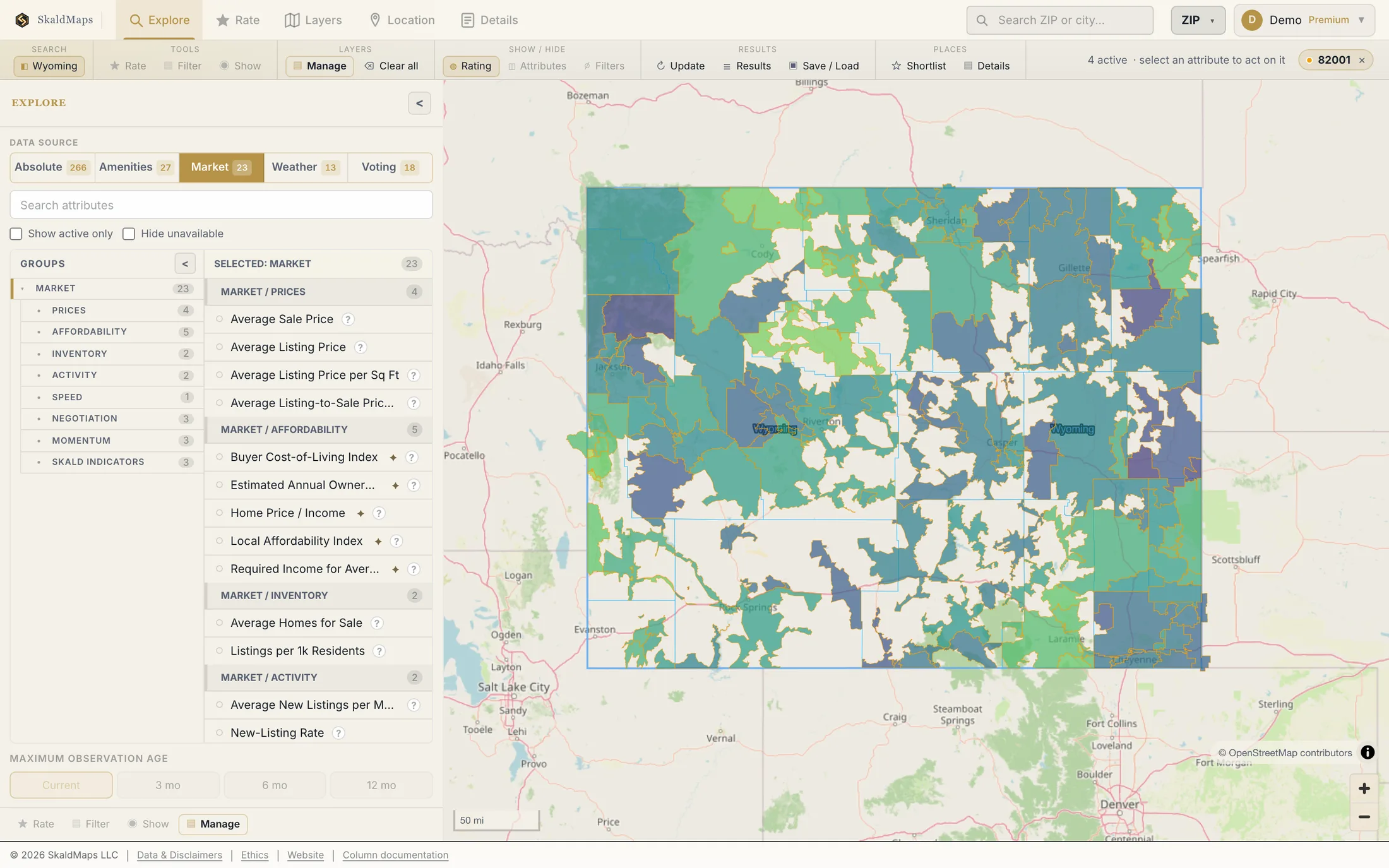Collapse the MARKET tree group

point(23,288)
